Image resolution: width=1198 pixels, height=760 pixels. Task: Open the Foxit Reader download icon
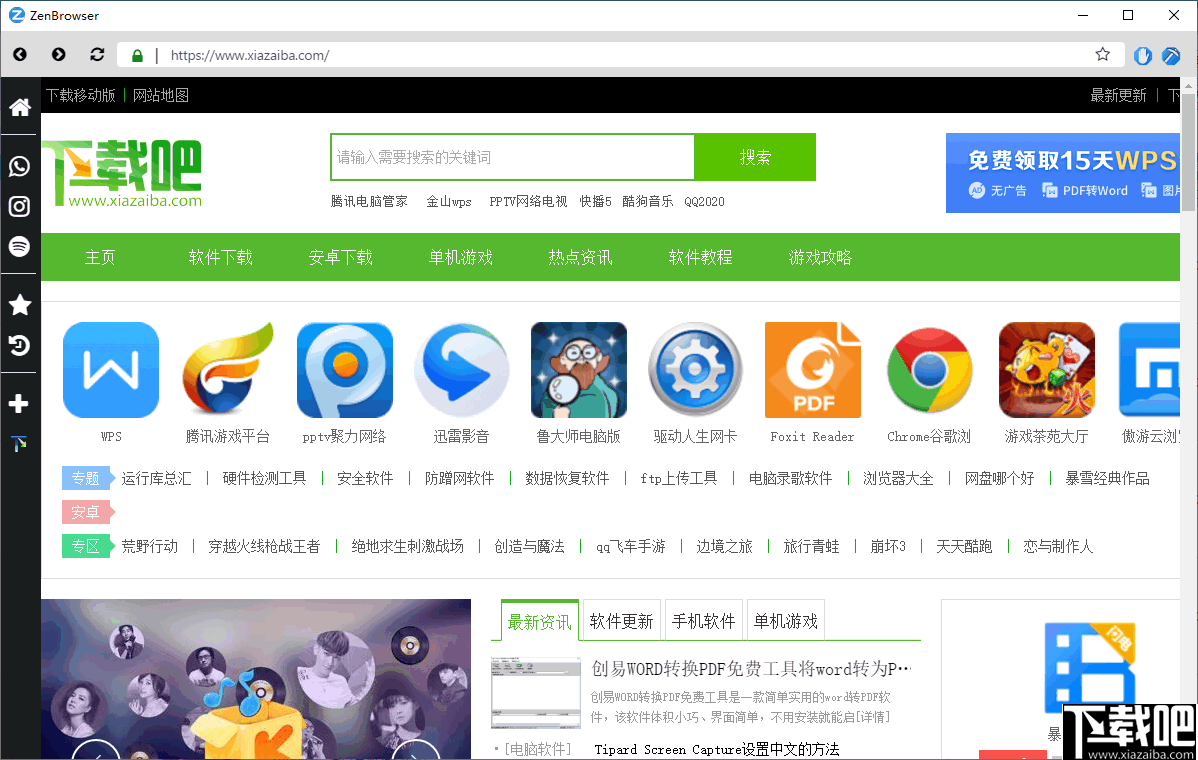[x=812, y=369]
